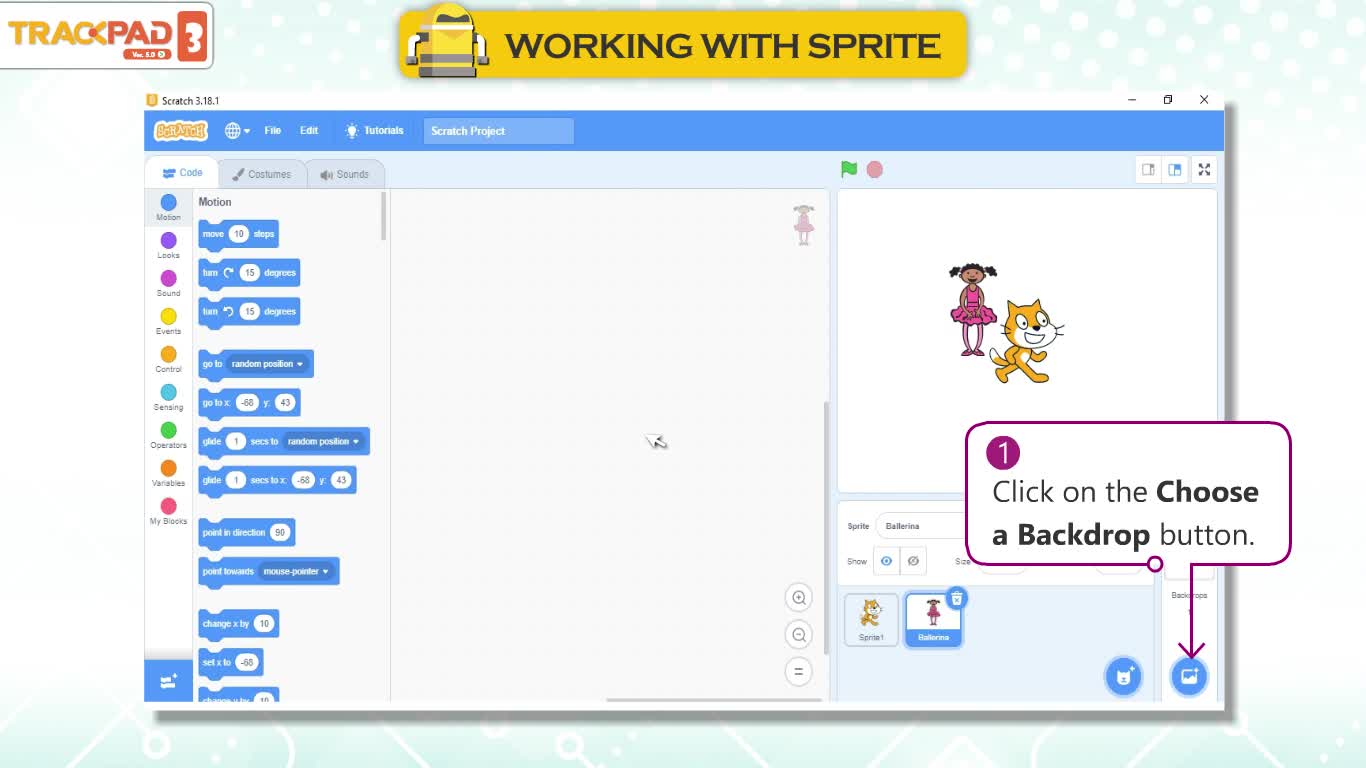The width and height of the screenshot is (1366, 768).
Task: Click the blocks palette vertical scrollbar
Action: click(x=384, y=217)
